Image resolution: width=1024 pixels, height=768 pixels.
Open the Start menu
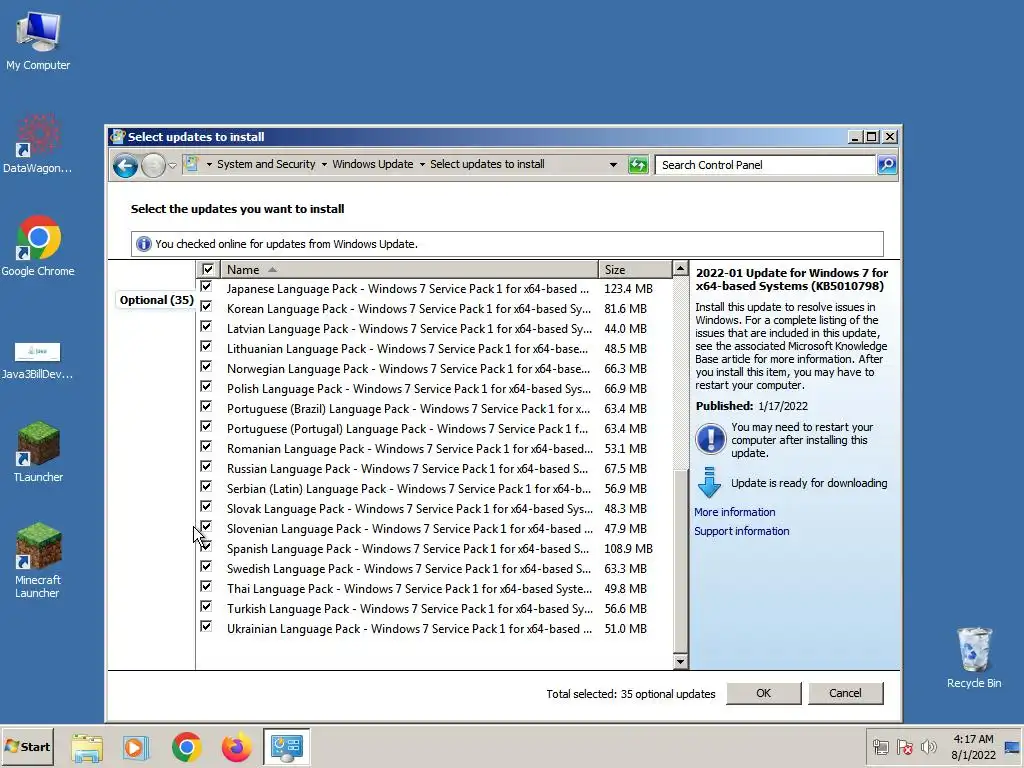pos(27,747)
